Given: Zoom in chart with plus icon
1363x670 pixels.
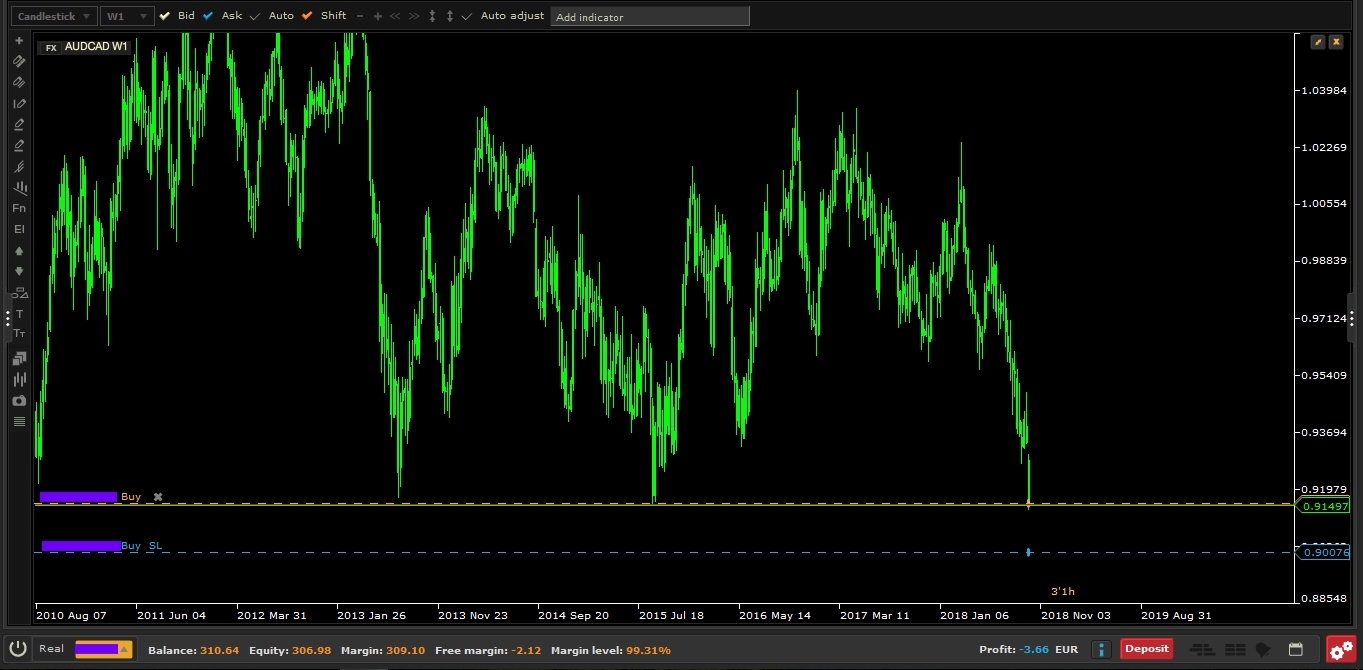Looking at the screenshot, I should [x=377, y=16].
